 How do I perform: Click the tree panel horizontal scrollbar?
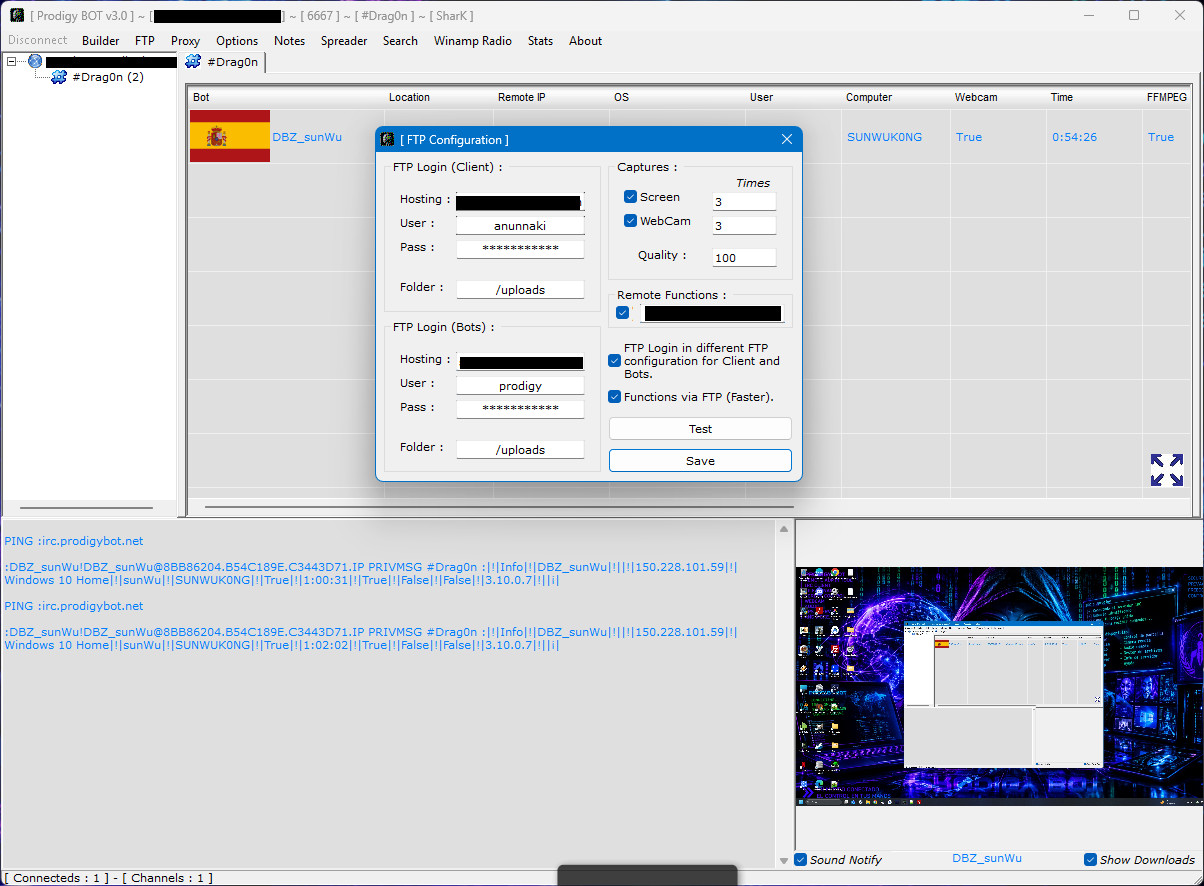coord(86,508)
